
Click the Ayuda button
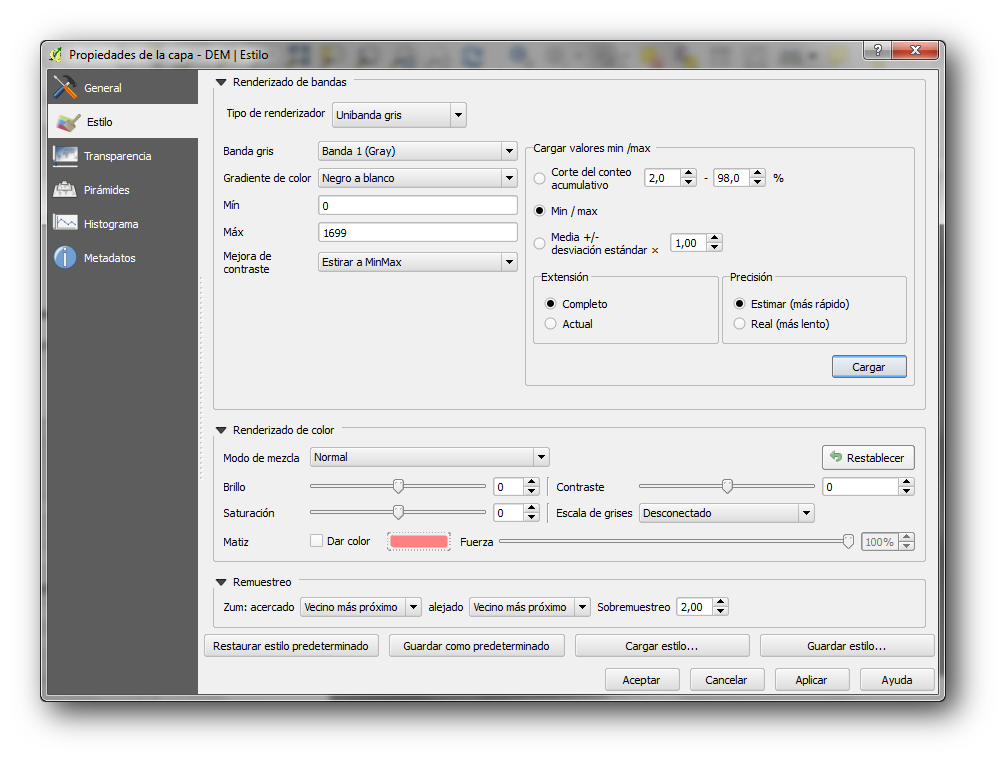tap(897, 680)
